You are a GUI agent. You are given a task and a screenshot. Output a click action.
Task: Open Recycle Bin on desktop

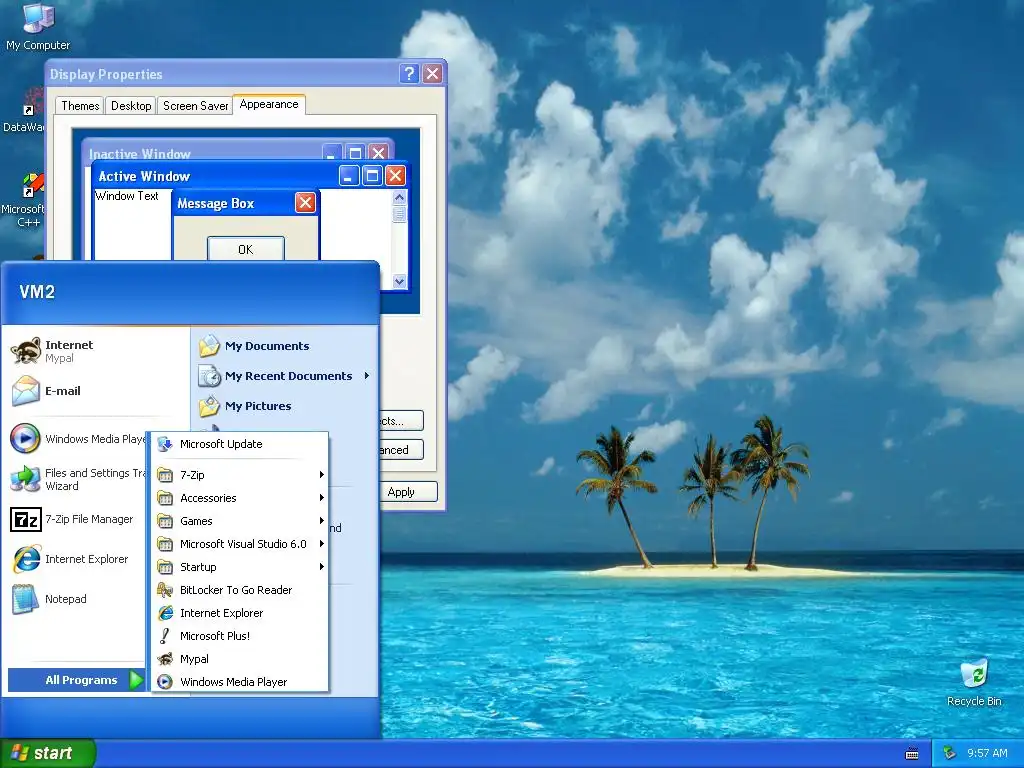pyautogui.click(x=974, y=682)
